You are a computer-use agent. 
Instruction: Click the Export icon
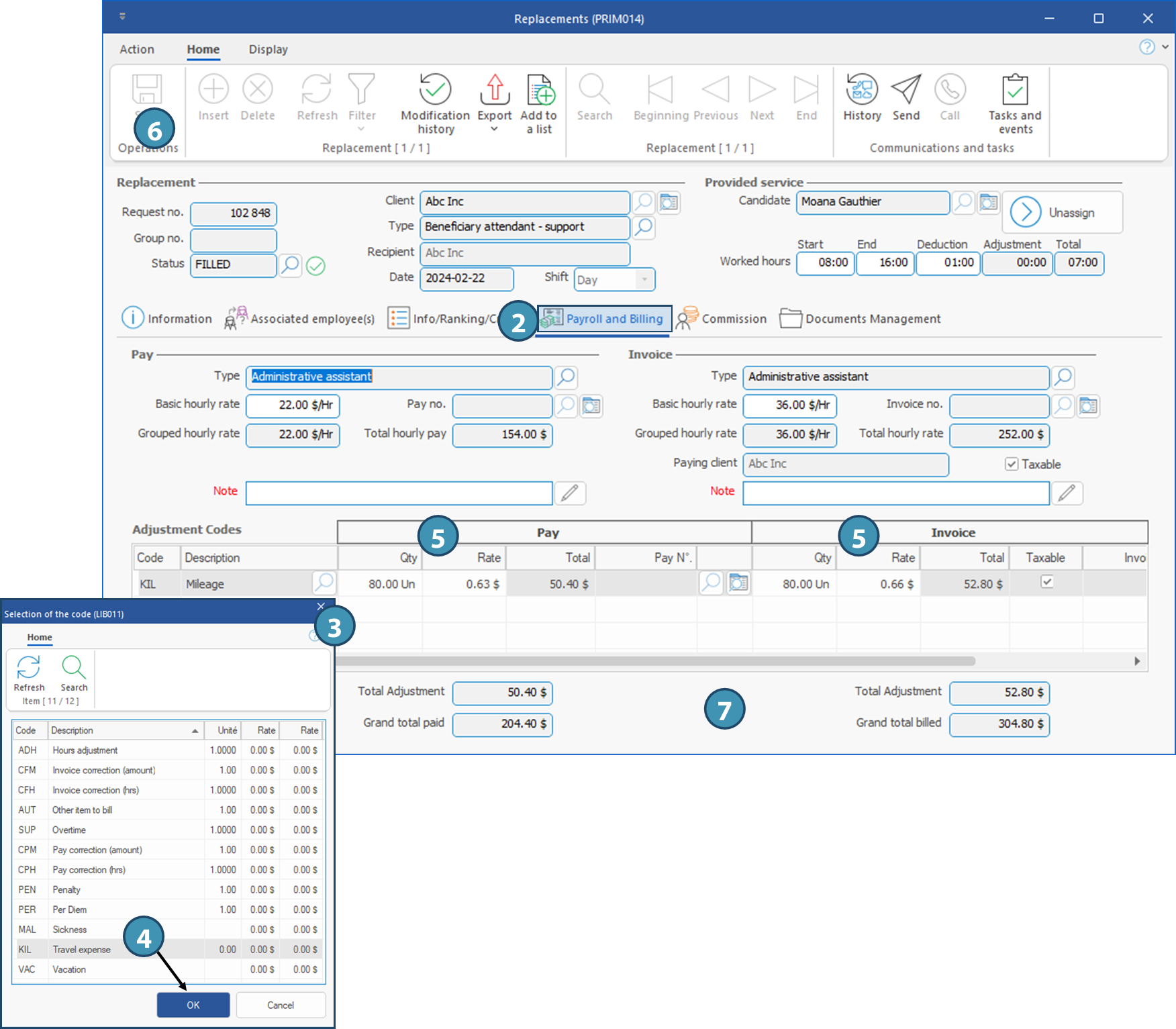point(495,90)
